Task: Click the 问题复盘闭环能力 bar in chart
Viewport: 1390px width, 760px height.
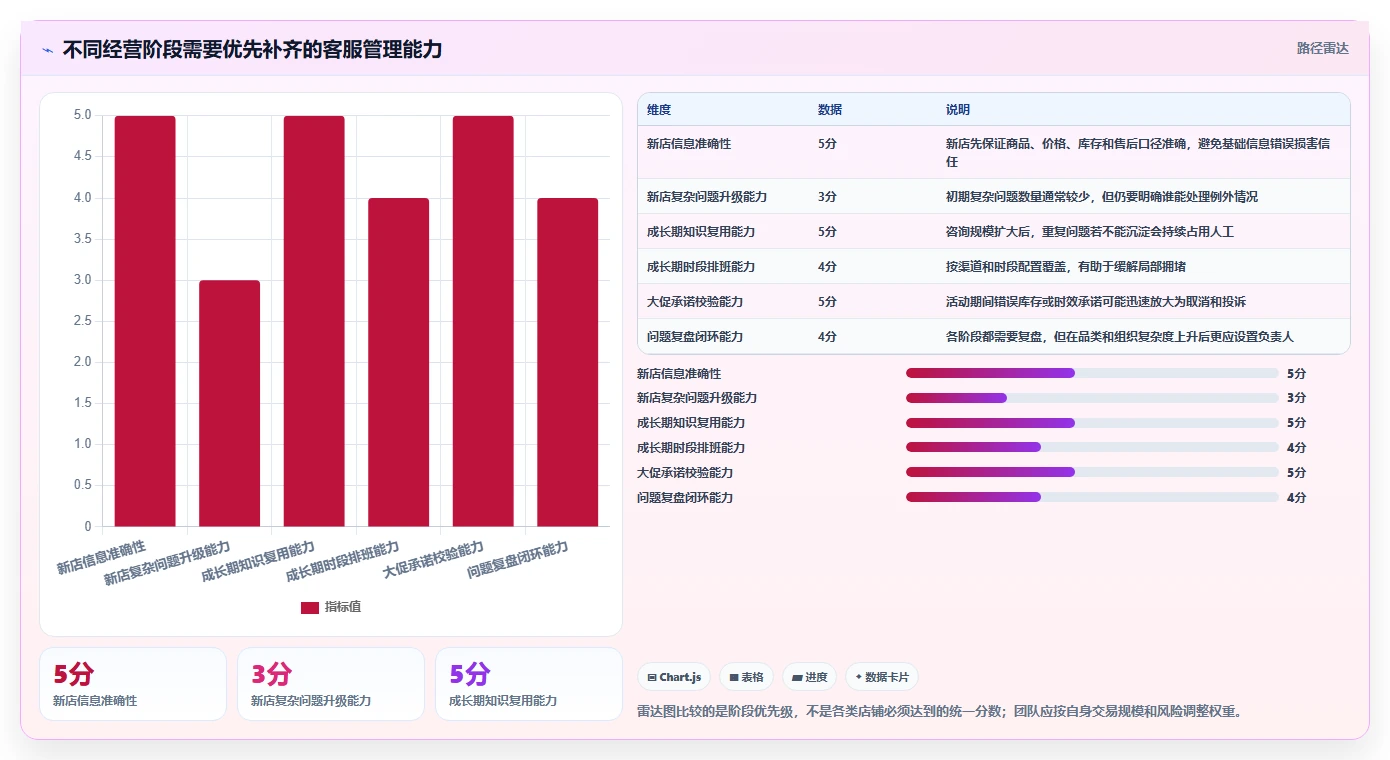Action: [x=567, y=362]
